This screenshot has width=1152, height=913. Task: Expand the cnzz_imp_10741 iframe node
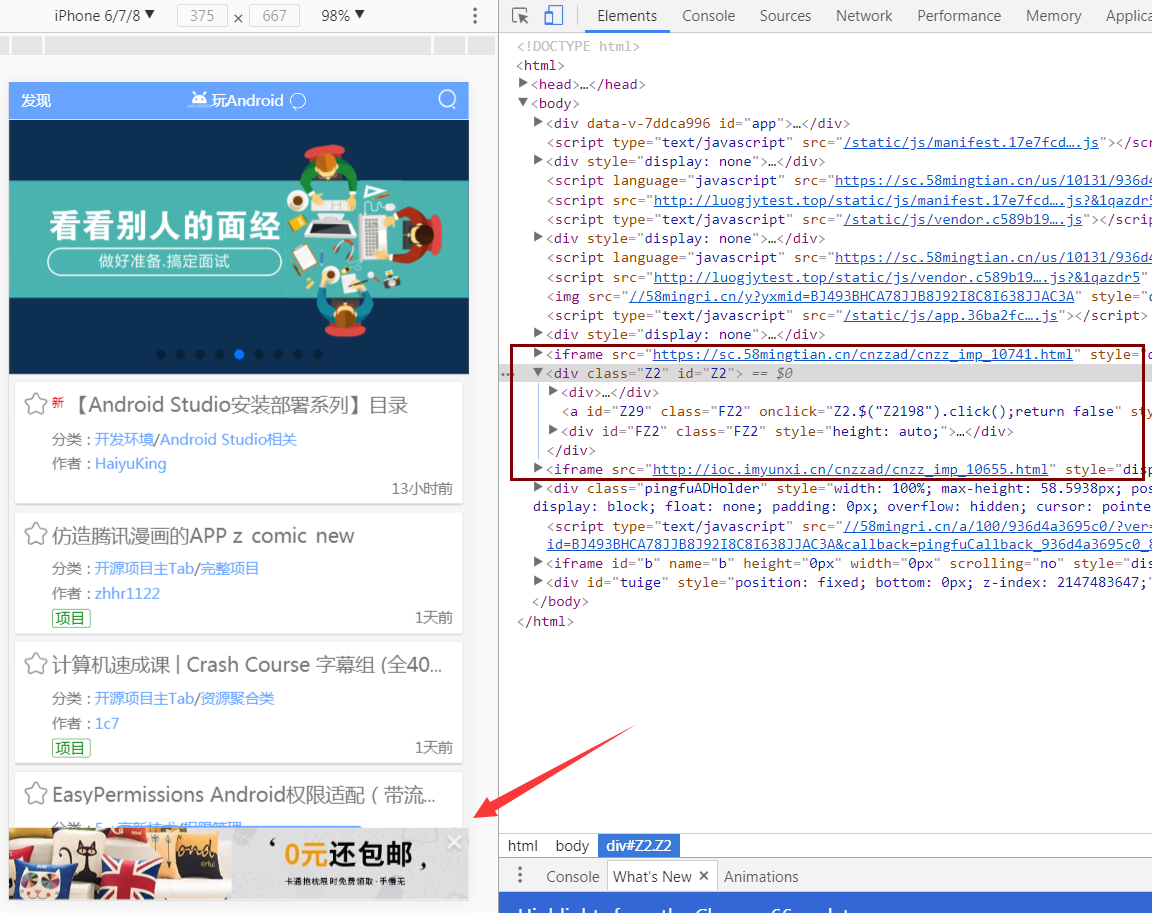tap(538, 353)
